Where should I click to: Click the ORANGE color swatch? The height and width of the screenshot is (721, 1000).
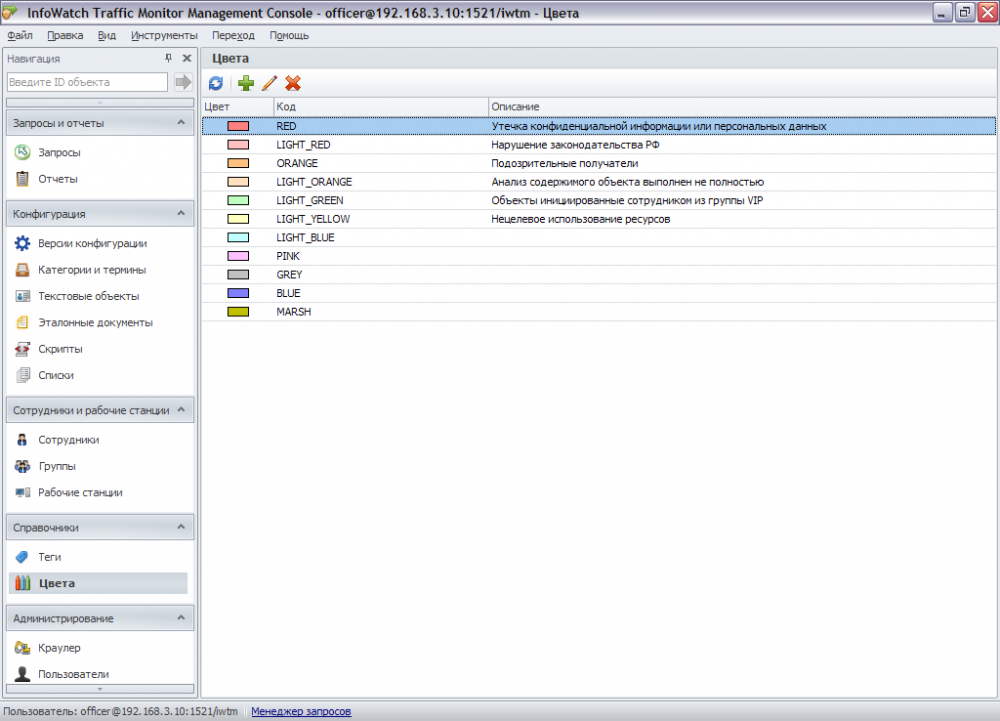click(238, 163)
